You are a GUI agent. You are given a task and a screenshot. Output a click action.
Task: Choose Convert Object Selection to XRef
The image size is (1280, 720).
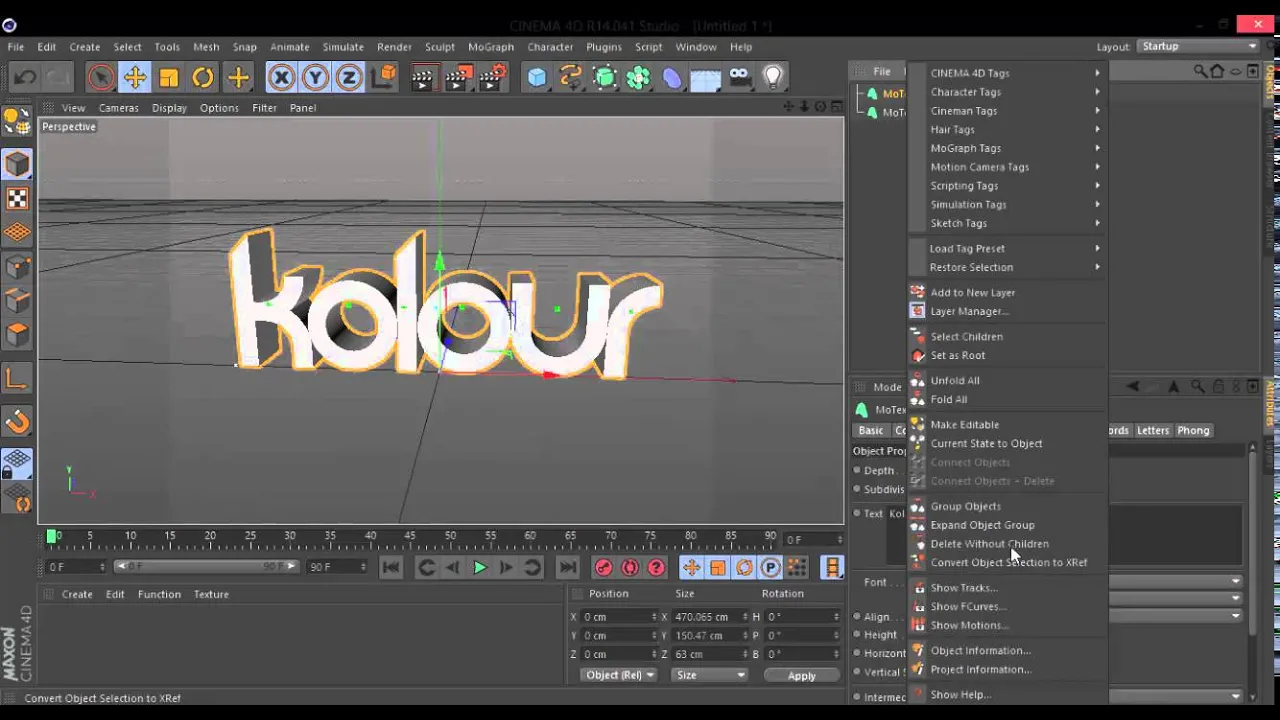click(1007, 562)
